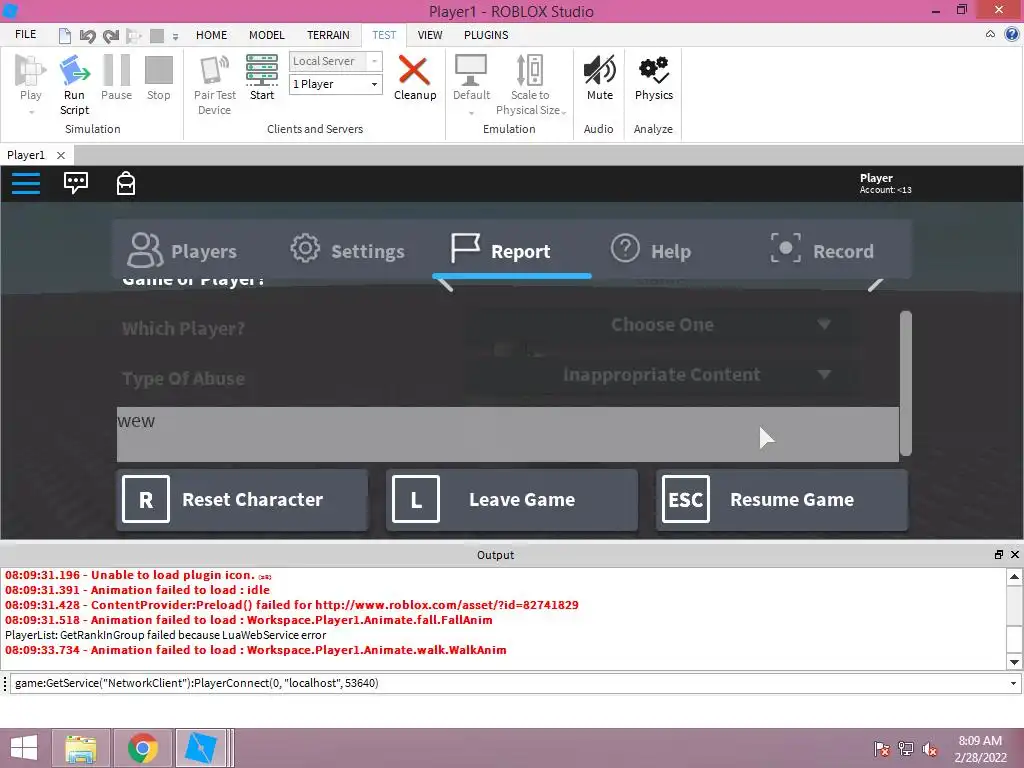The height and width of the screenshot is (768, 1024).
Task: Click the ROBLOX Studio taskbar icon
Action: click(200, 748)
